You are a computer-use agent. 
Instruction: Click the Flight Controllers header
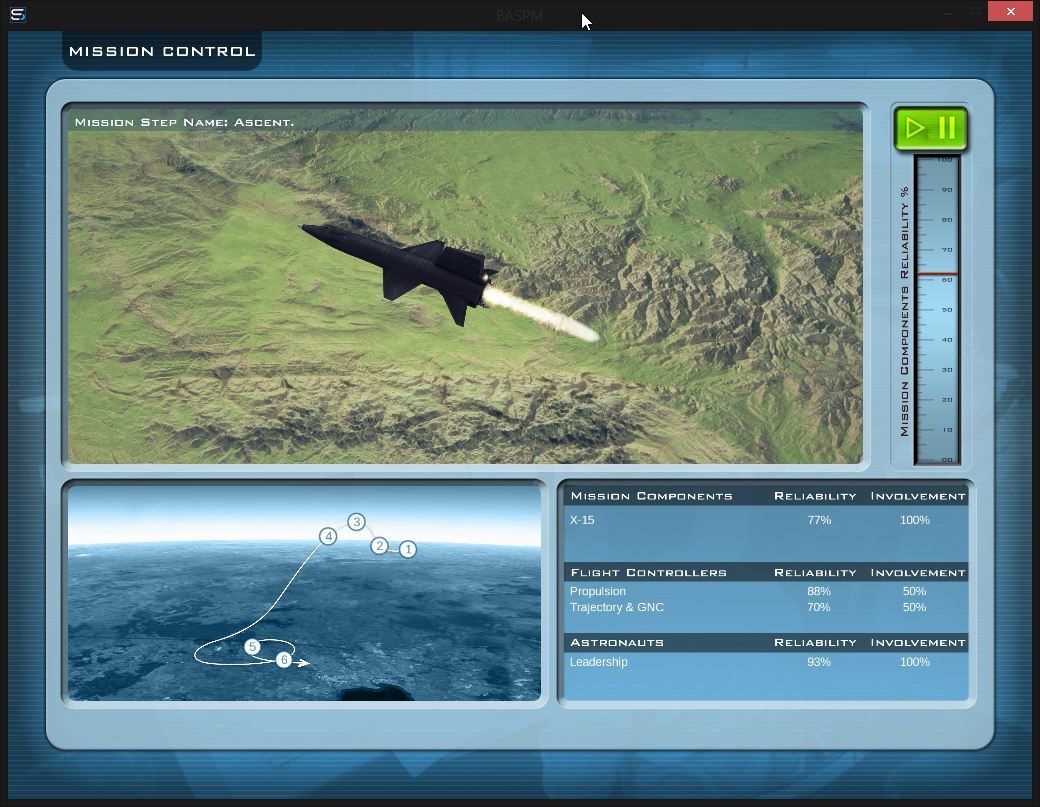click(649, 572)
